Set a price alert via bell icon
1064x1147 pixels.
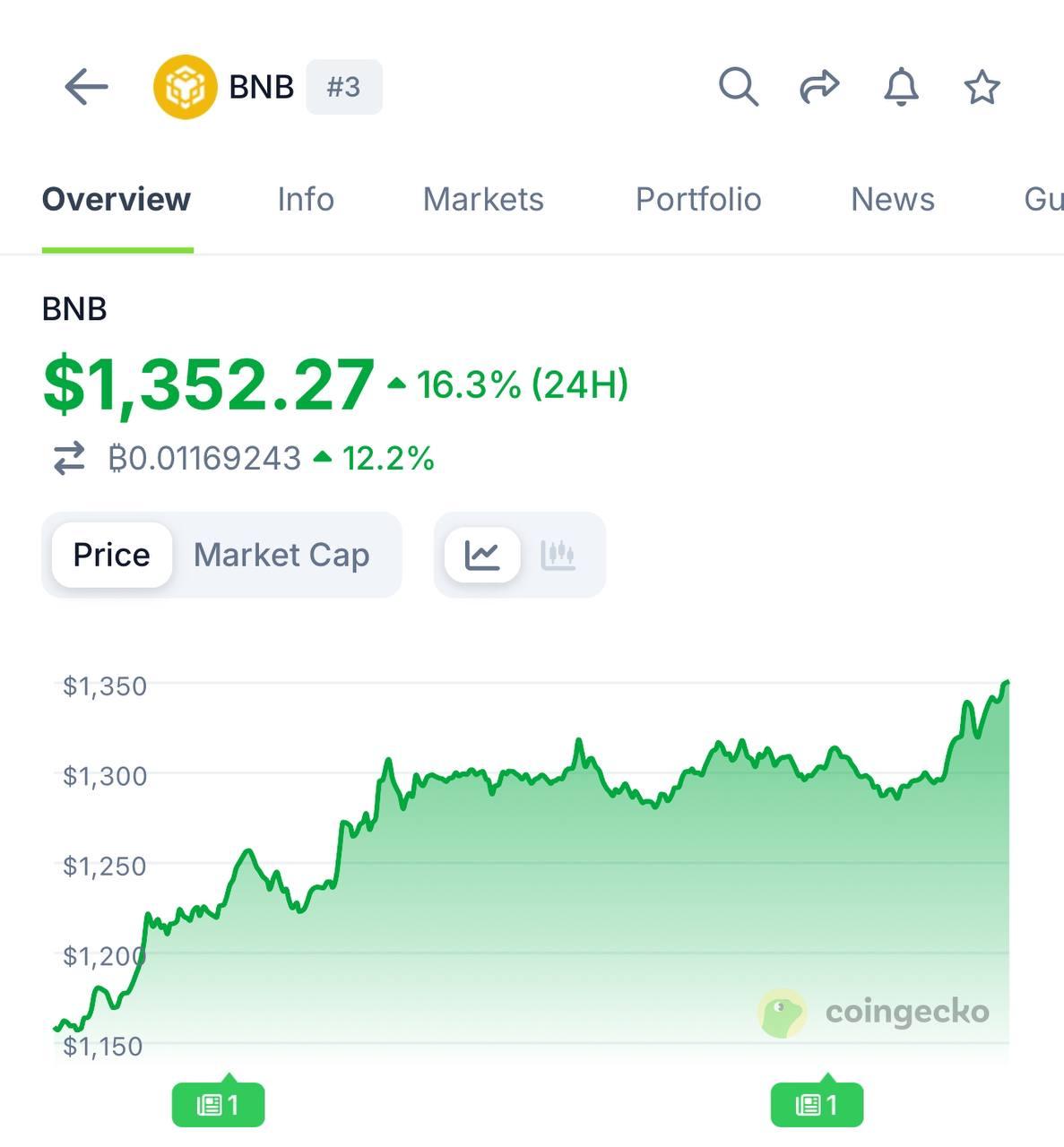901,87
